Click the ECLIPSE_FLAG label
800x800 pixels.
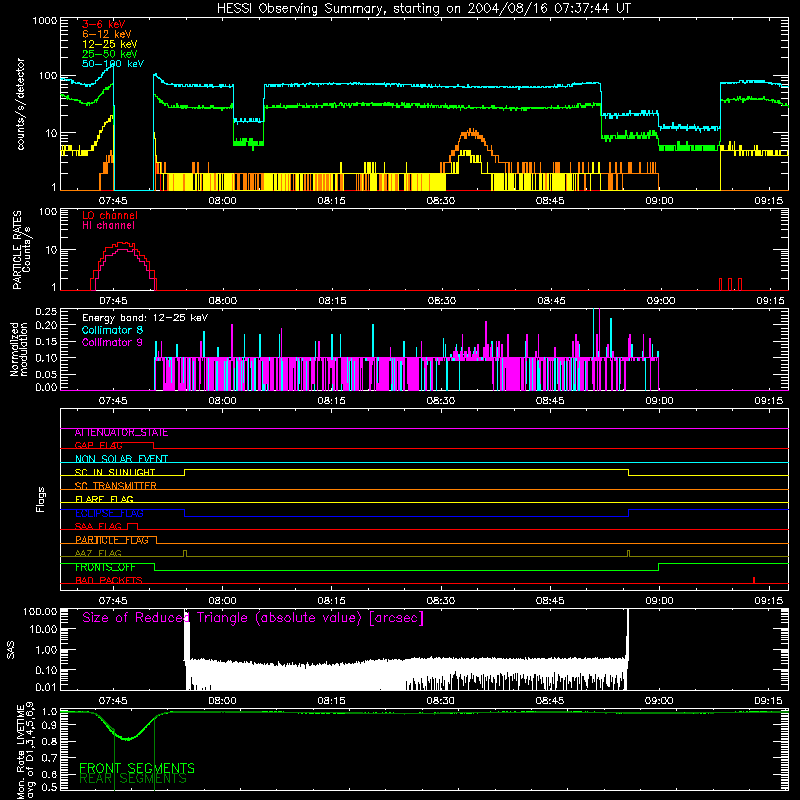pyautogui.click(x=109, y=513)
